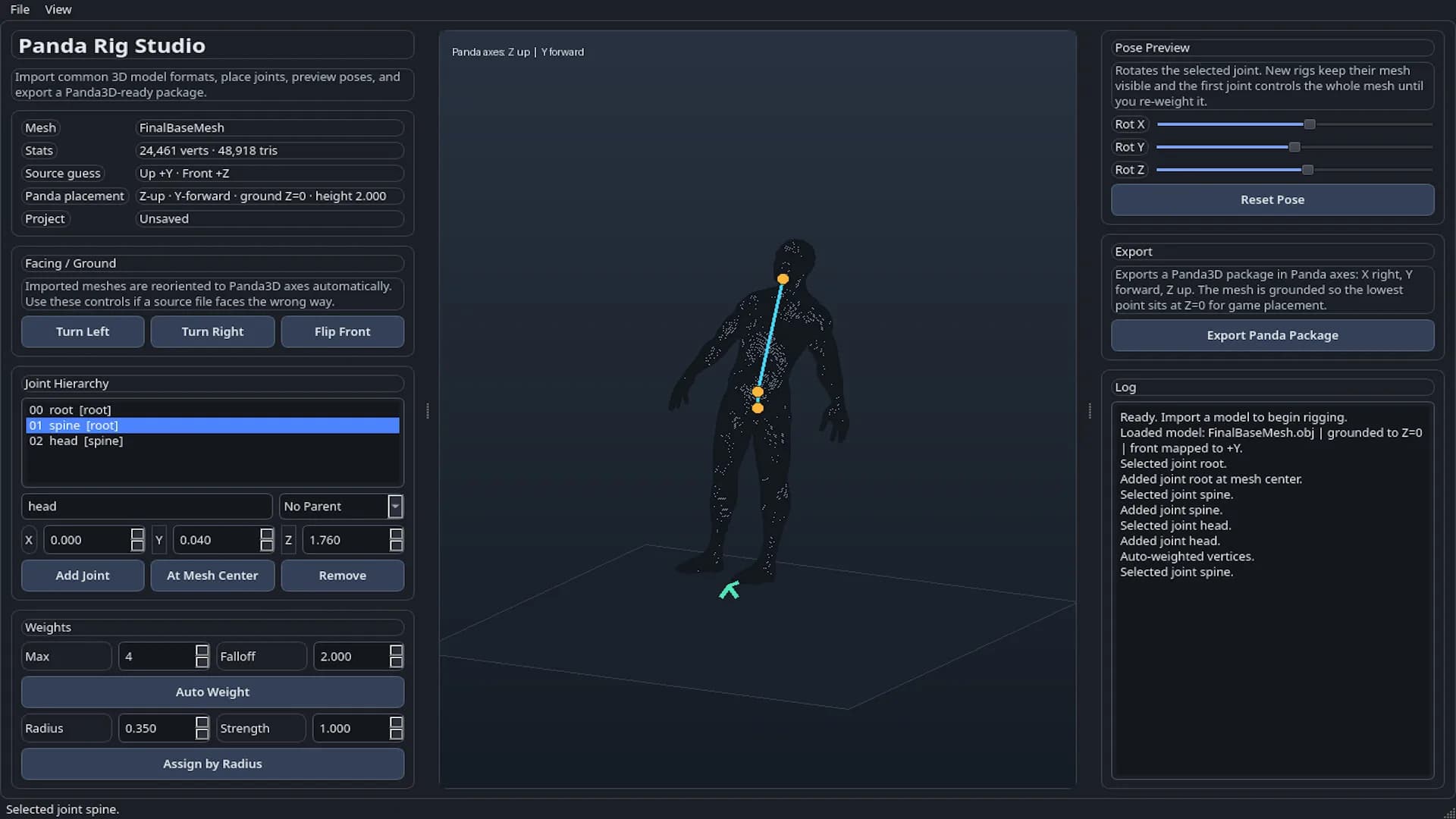Increase Strength with up arrow
This screenshot has width=1456, height=819.
coord(396,722)
